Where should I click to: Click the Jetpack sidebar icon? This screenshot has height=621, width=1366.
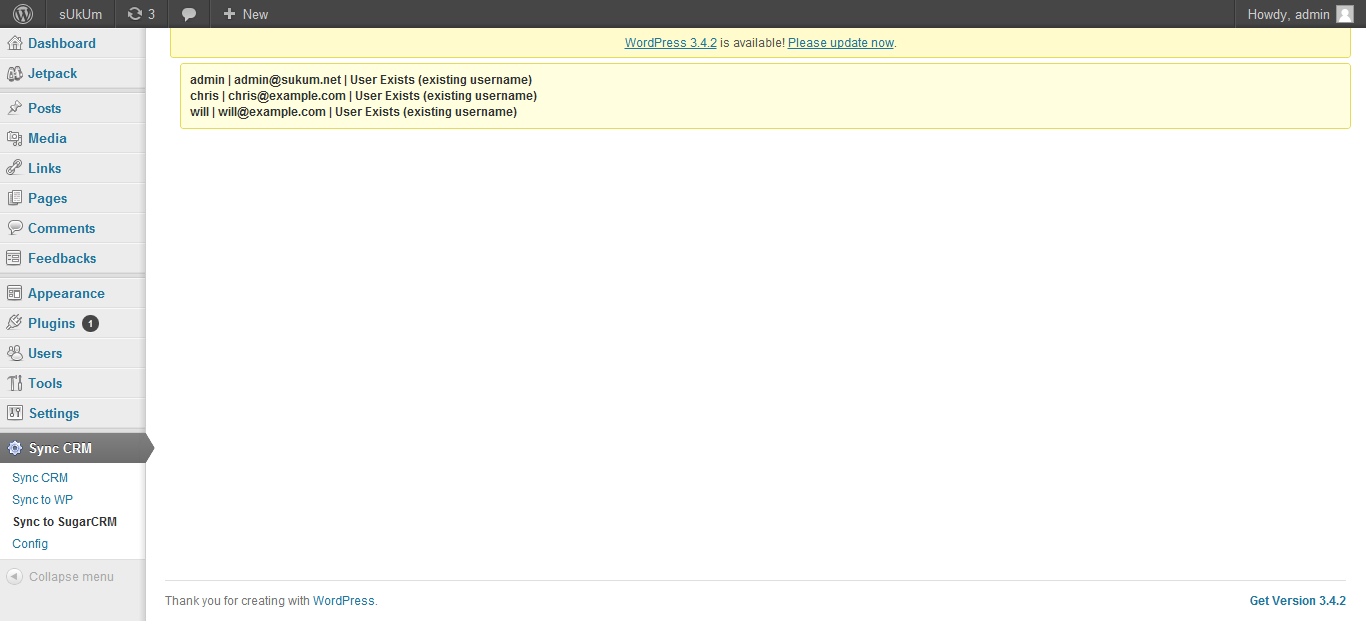coord(14,73)
